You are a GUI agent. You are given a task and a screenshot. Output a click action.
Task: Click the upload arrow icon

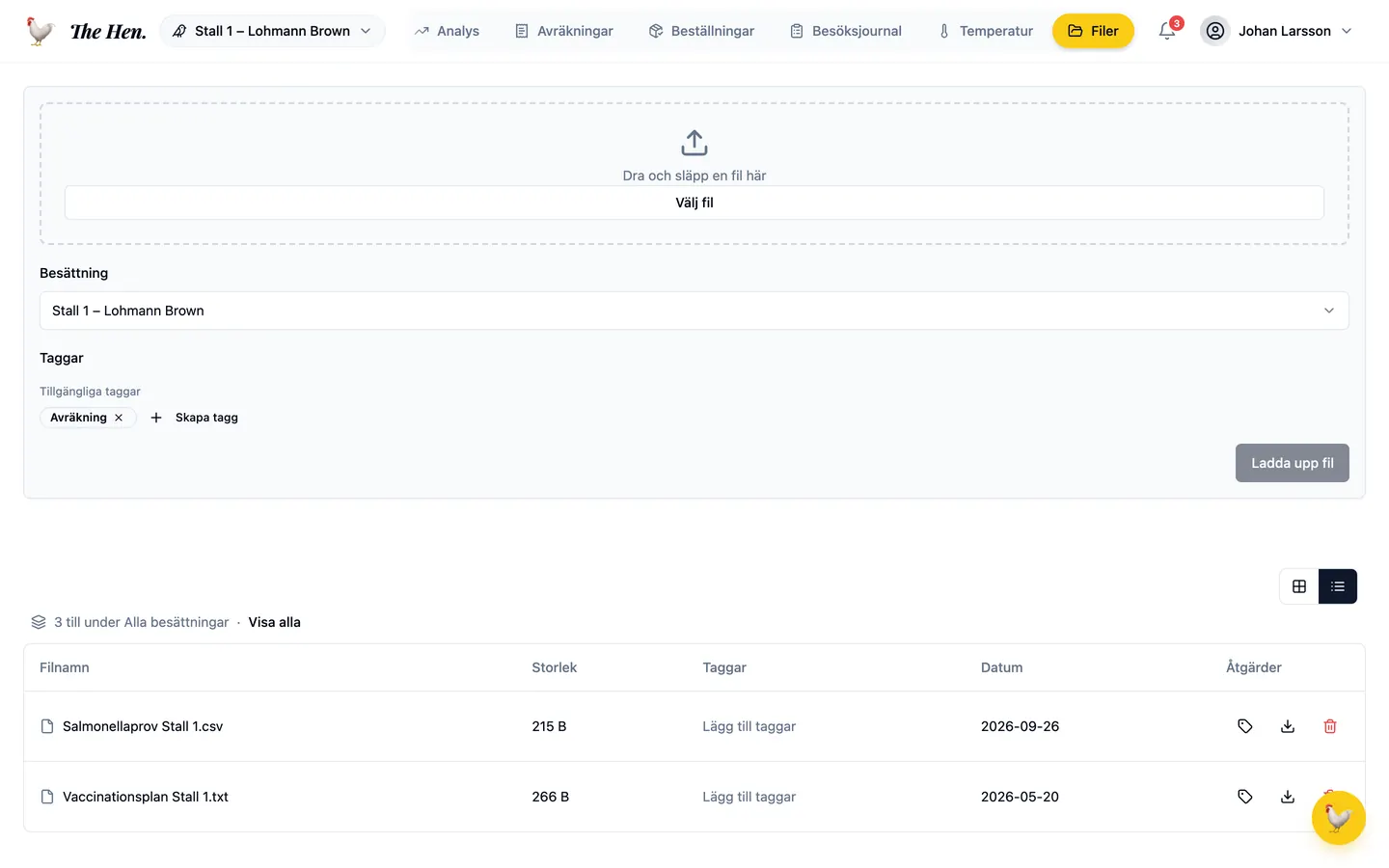(694, 143)
